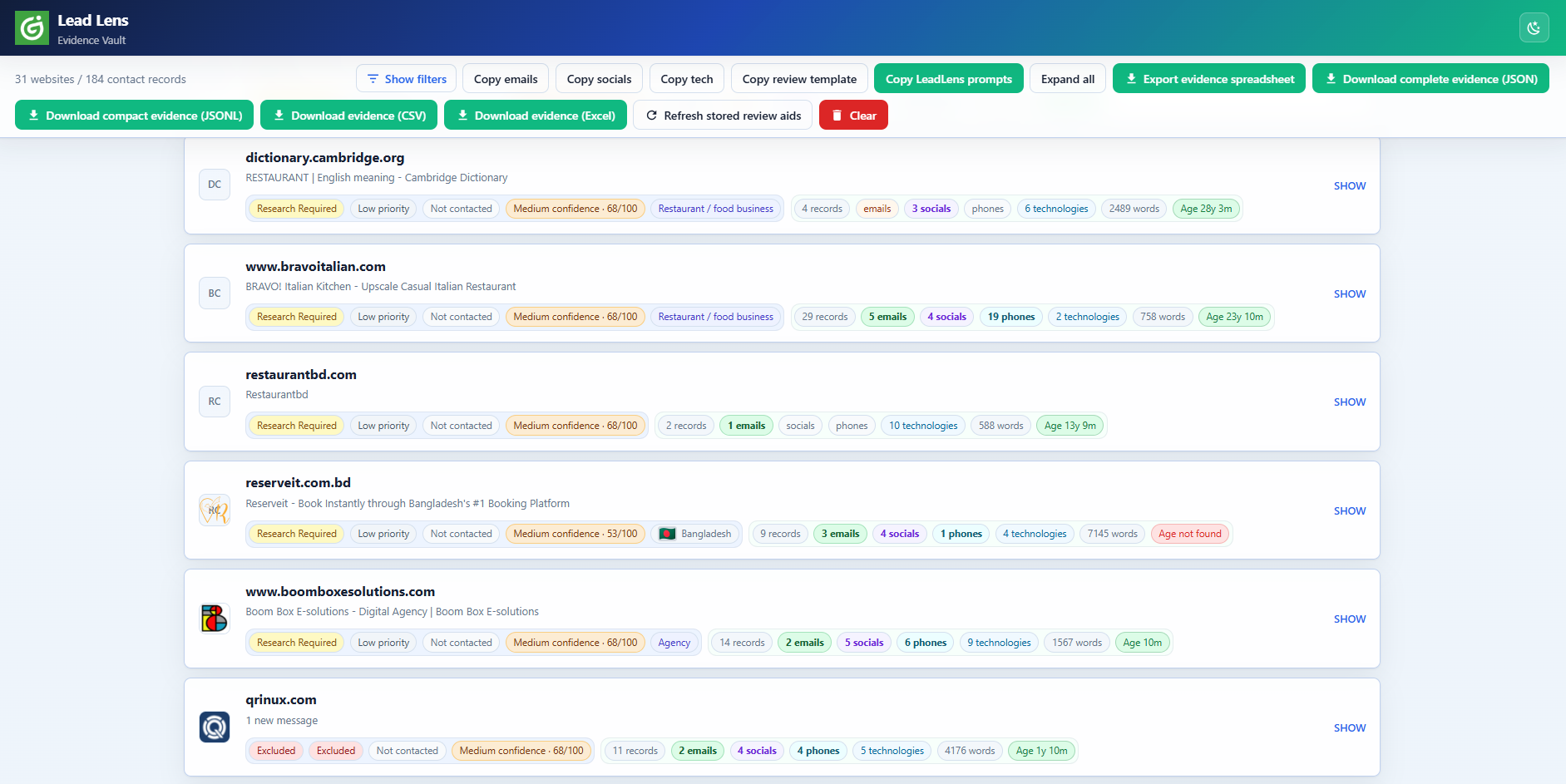Click the 588 words badge
The image size is (1566, 784).
pyautogui.click(x=1001, y=426)
